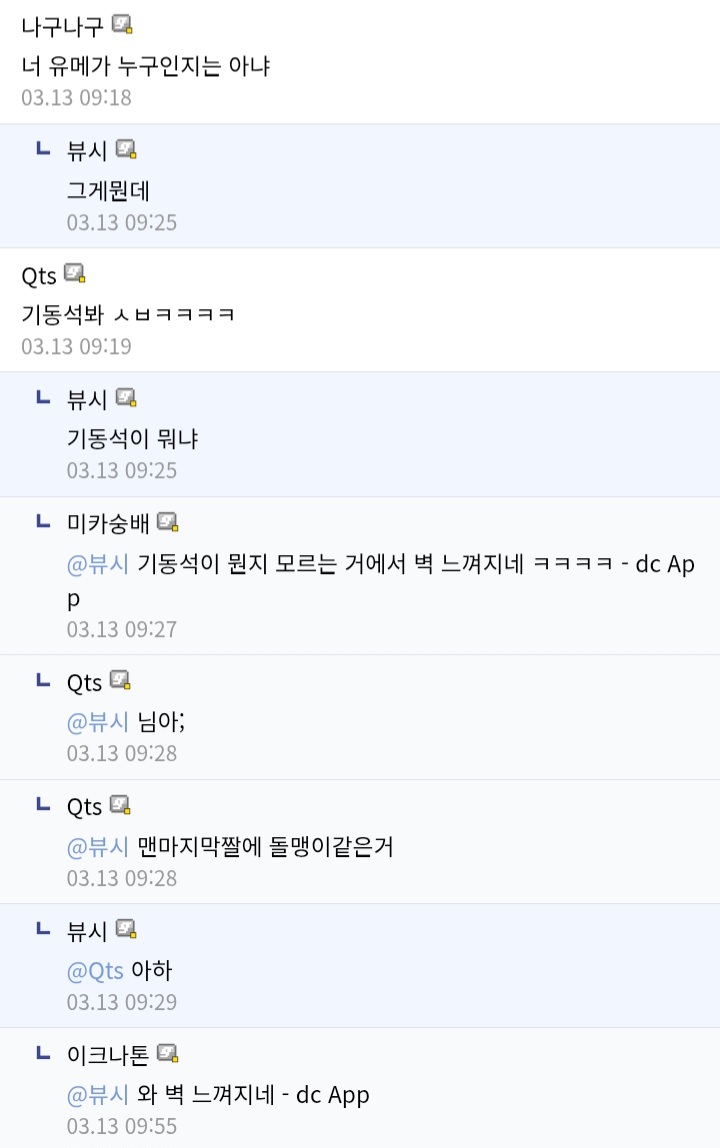Click the reply text 기동석이 뭐냐
This screenshot has width=720, height=1148.
click(x=133, y=439)
